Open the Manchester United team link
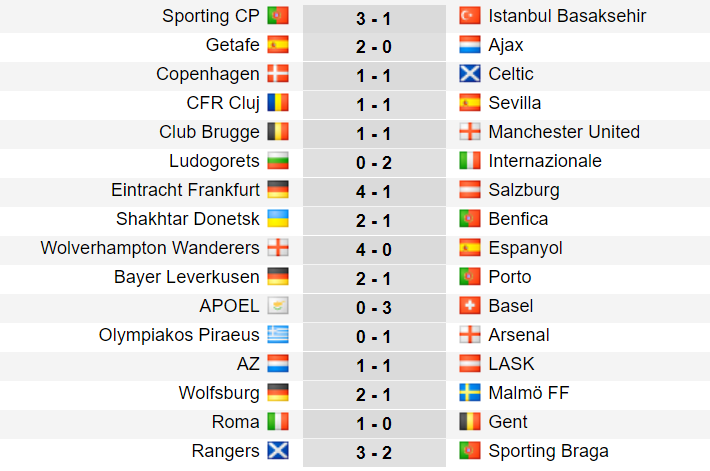Image resolution: width=710 pixels, height=471 pixels. pyautogui.click(x=564, y=132)
